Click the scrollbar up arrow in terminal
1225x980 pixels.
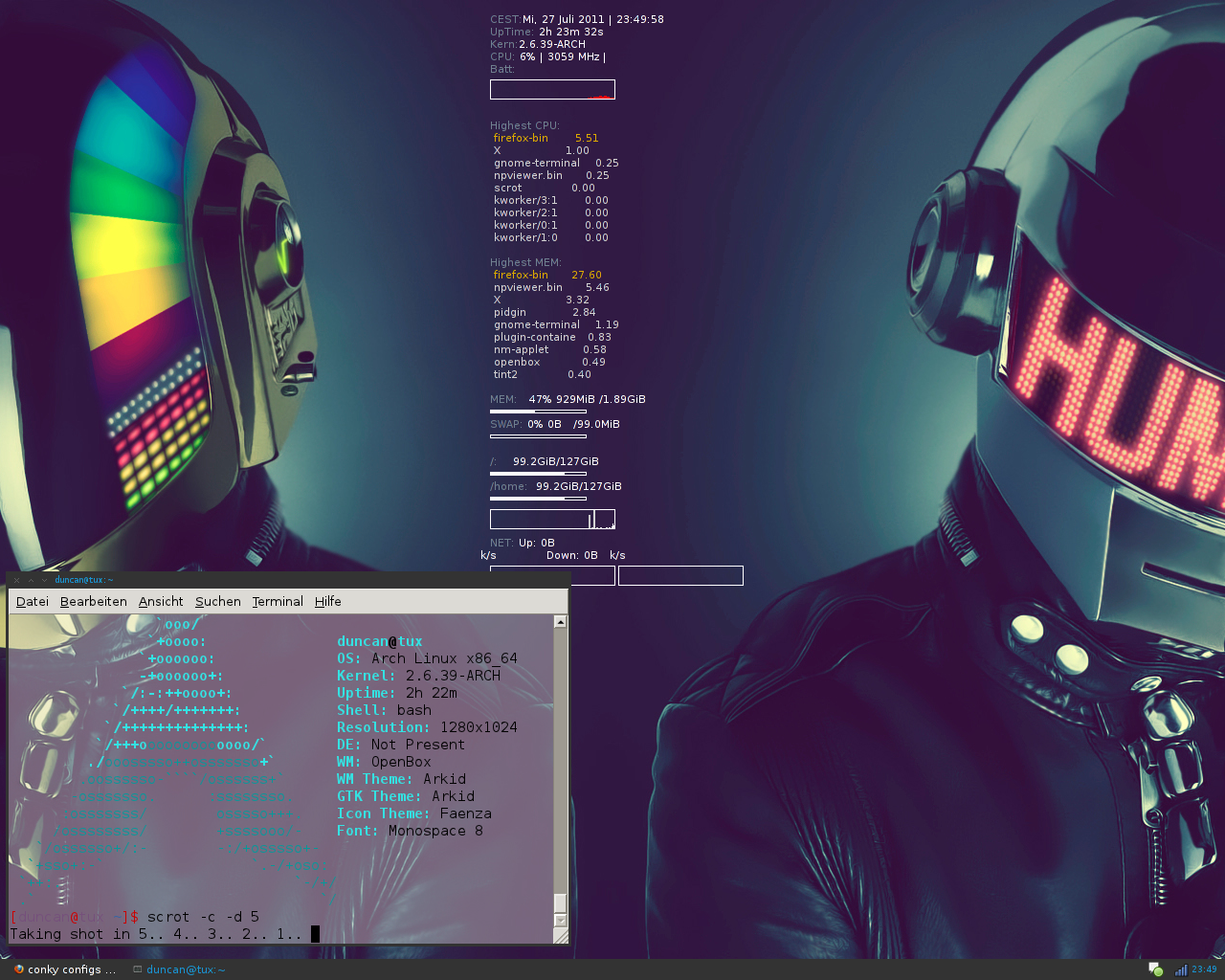560,622
